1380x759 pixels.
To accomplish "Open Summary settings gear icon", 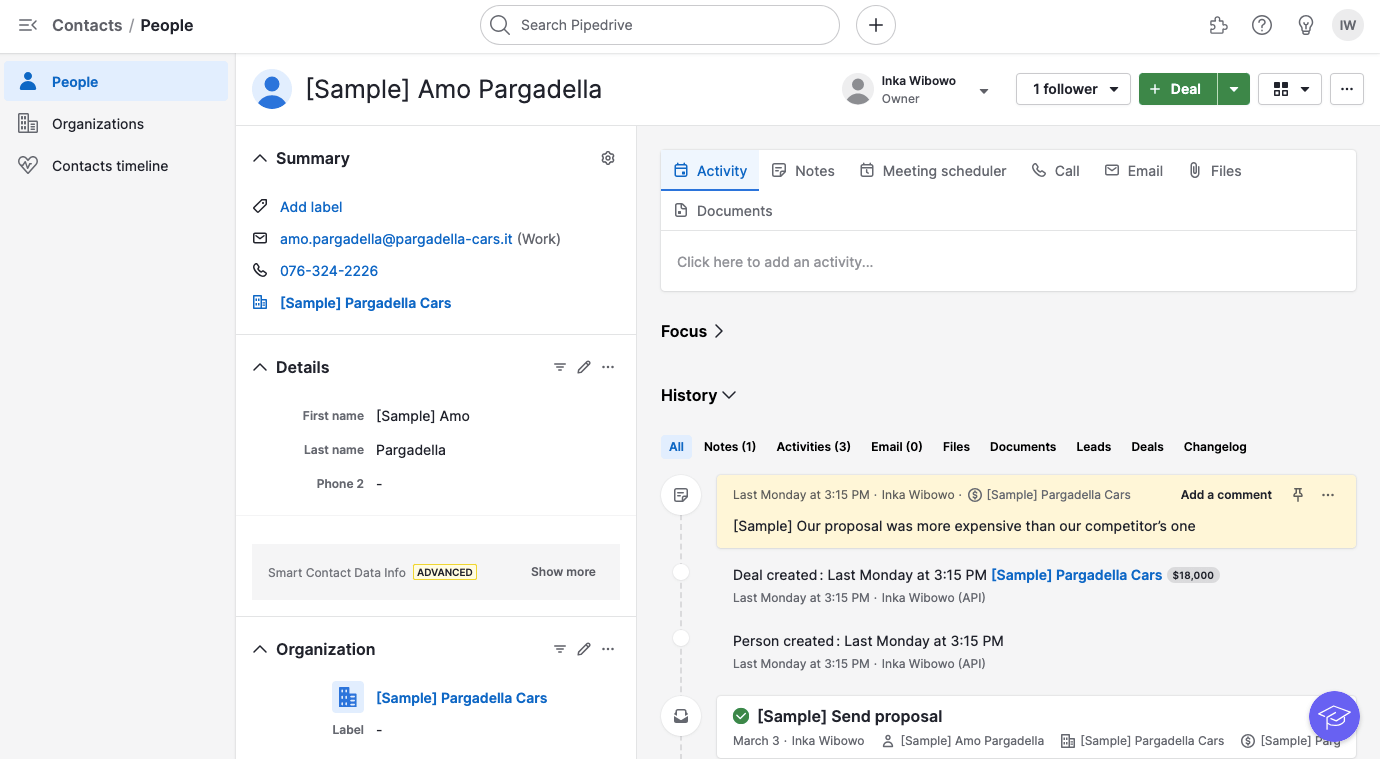I will [608, 158].
